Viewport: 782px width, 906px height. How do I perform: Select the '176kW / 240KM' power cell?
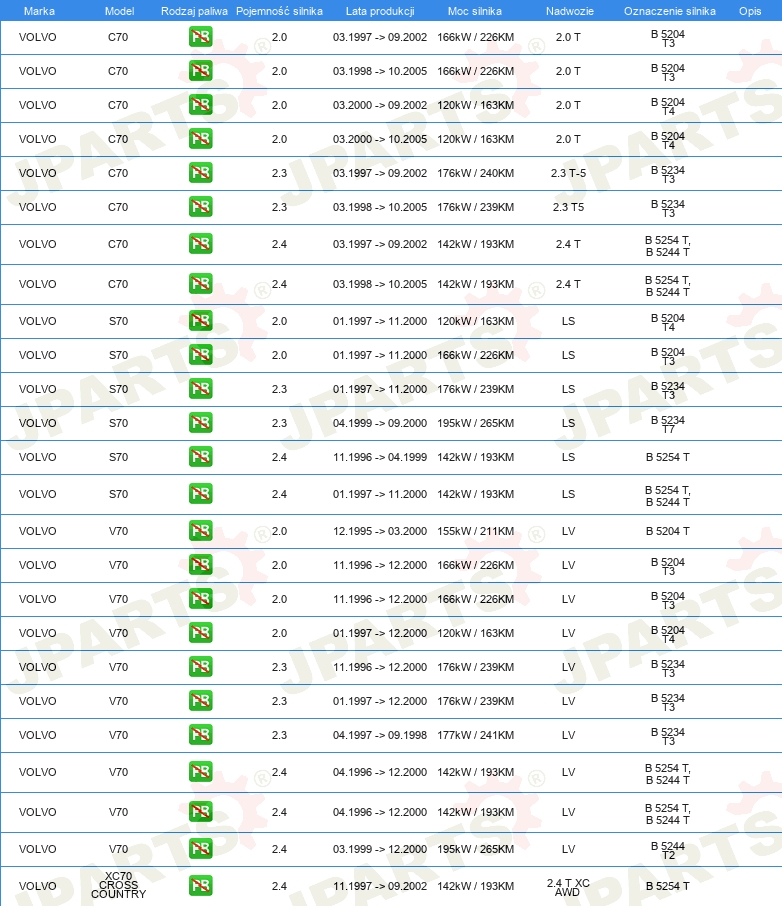[475, 173]
